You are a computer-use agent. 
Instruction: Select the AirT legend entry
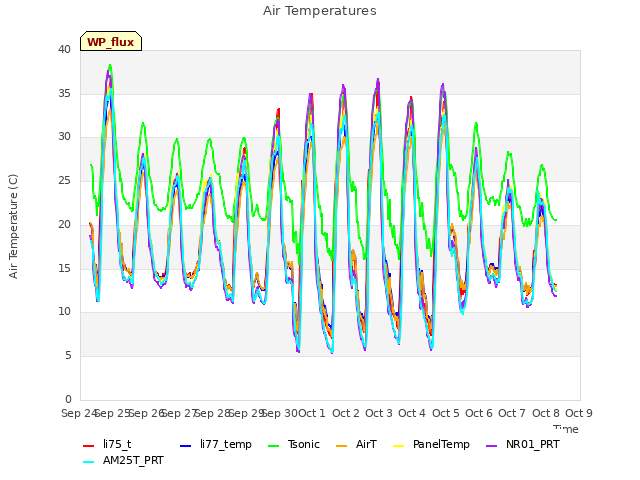[356, 444]
